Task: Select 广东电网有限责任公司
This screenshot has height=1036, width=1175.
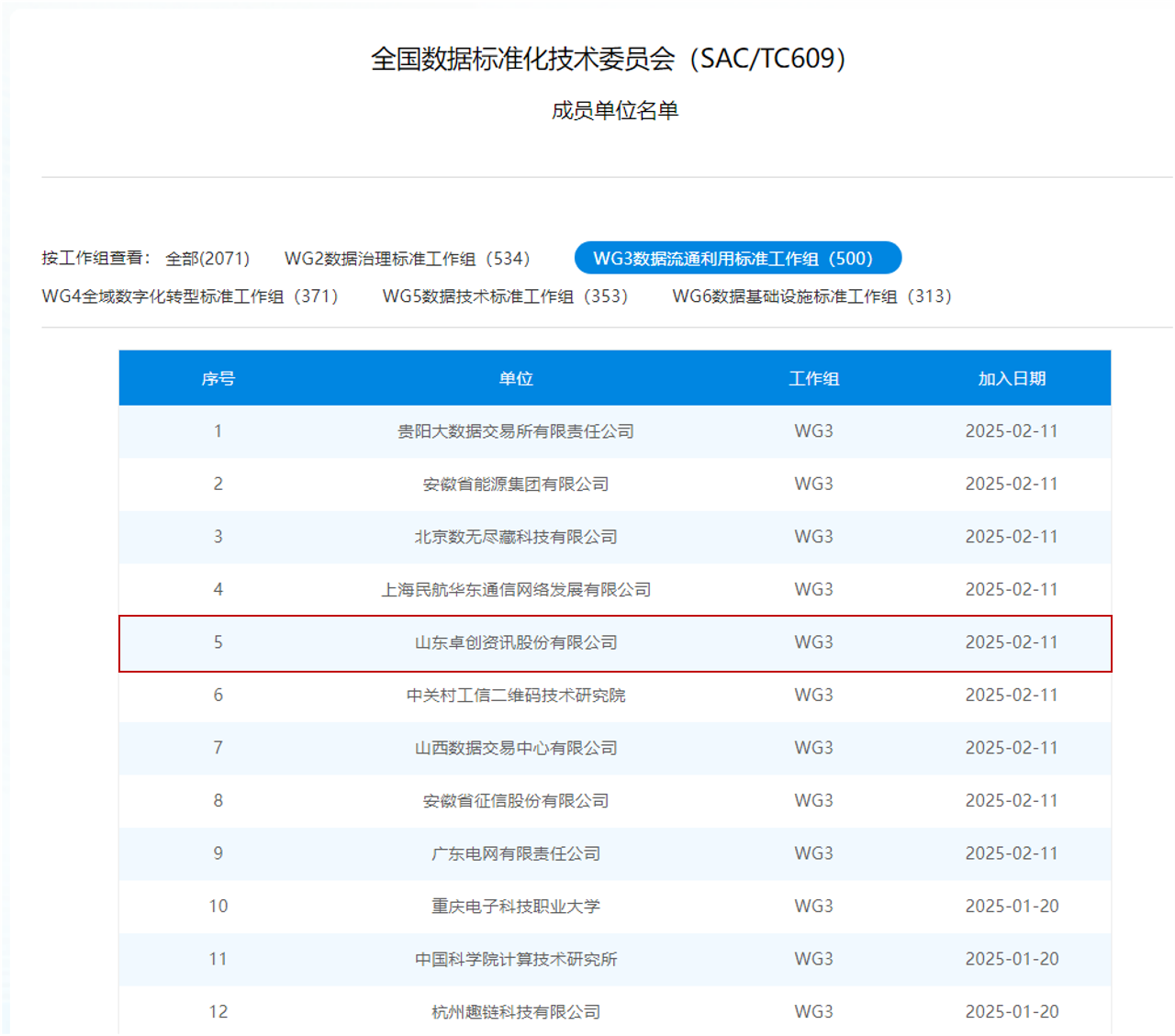Action: 516,853
